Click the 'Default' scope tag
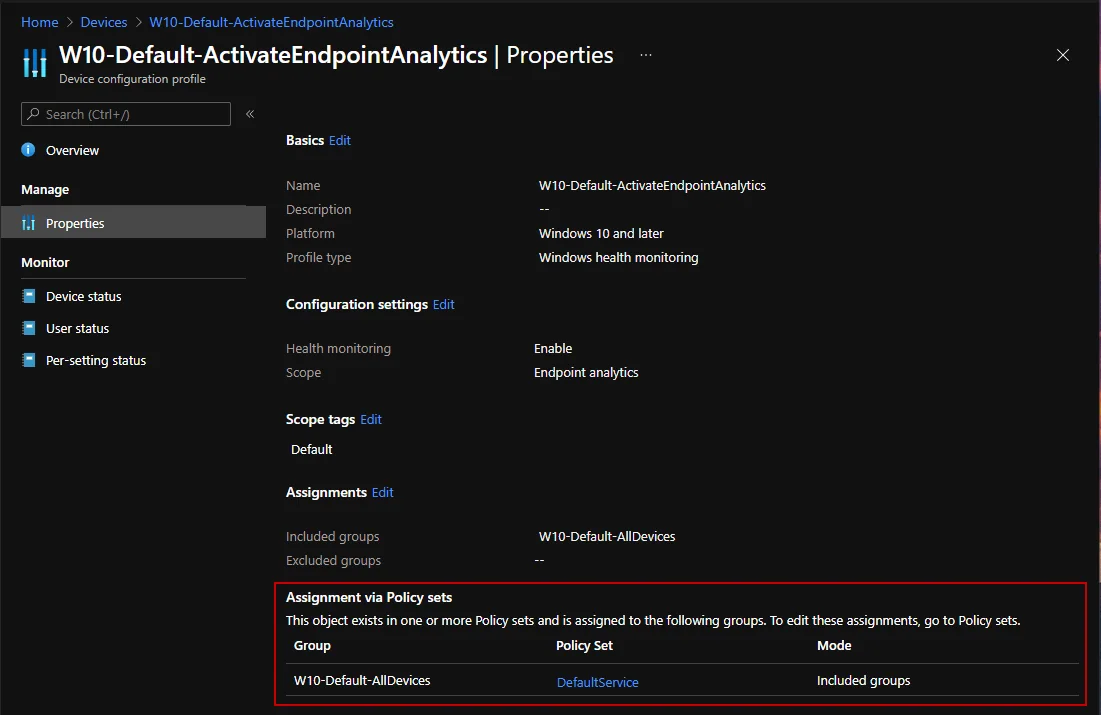Image resolution: width=1101 pixels, height=715 pixels. (311, 450)
